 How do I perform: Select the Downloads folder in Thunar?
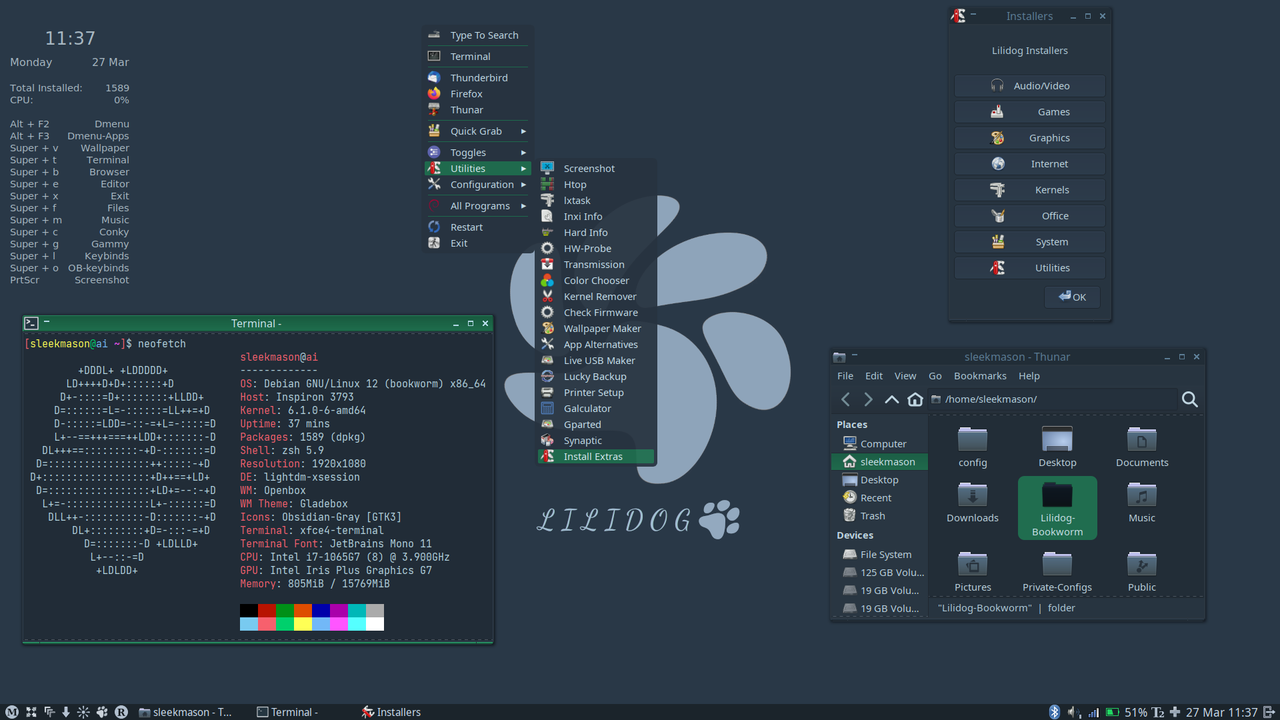[x=972, y=502]
